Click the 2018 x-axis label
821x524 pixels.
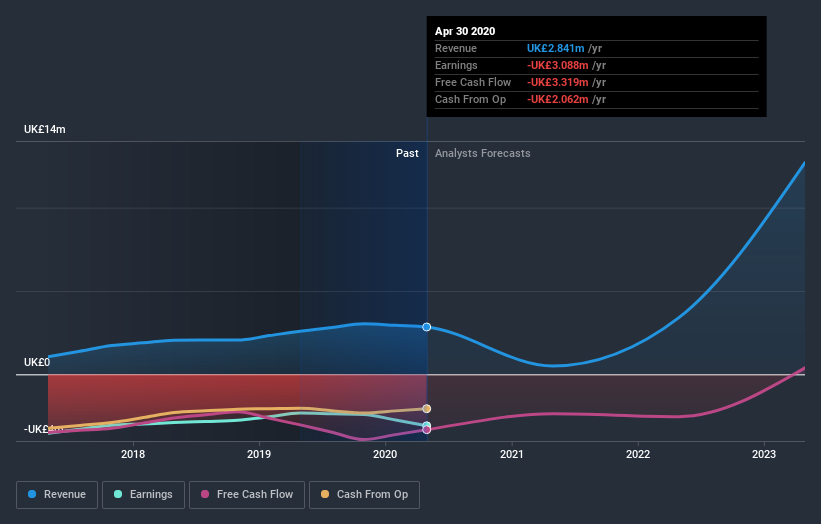coord(133,454)
